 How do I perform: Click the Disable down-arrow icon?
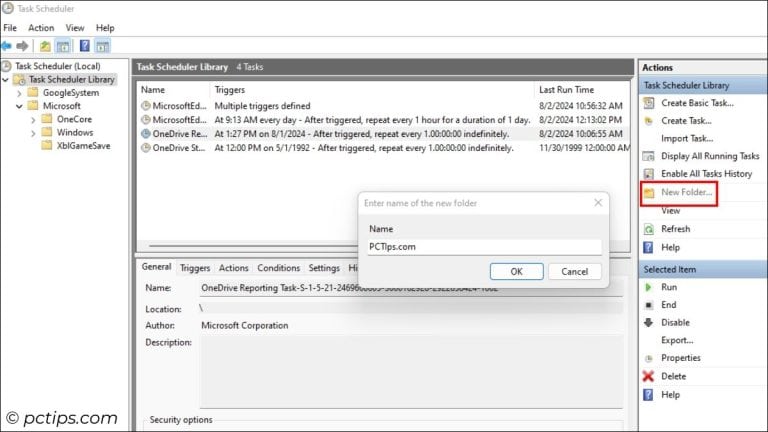[649, 323]
